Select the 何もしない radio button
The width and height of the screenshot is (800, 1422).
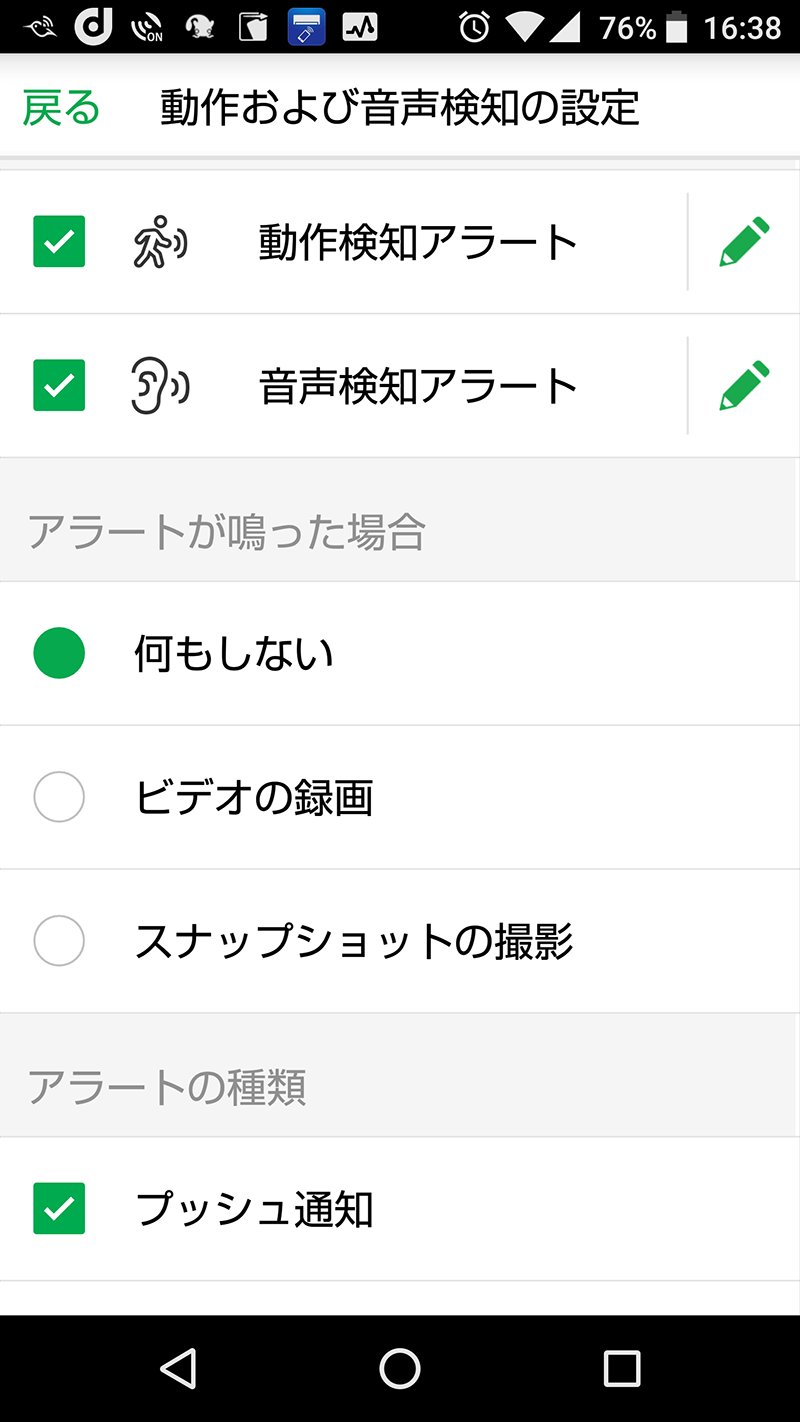pyautogui.click(x=59, y=654)
